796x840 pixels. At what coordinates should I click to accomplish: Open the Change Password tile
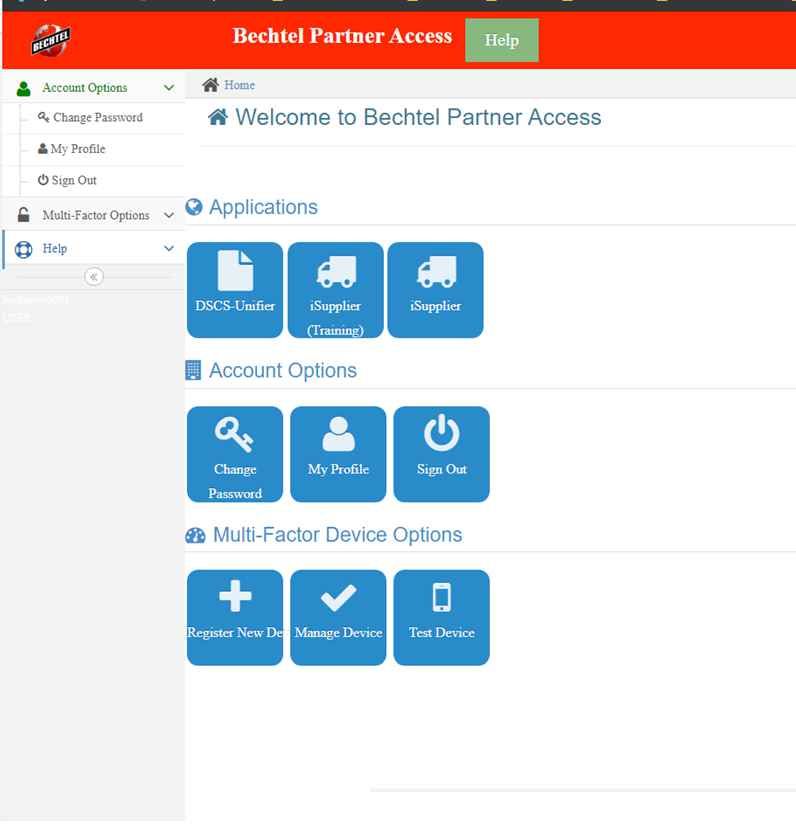pos(235,454)
